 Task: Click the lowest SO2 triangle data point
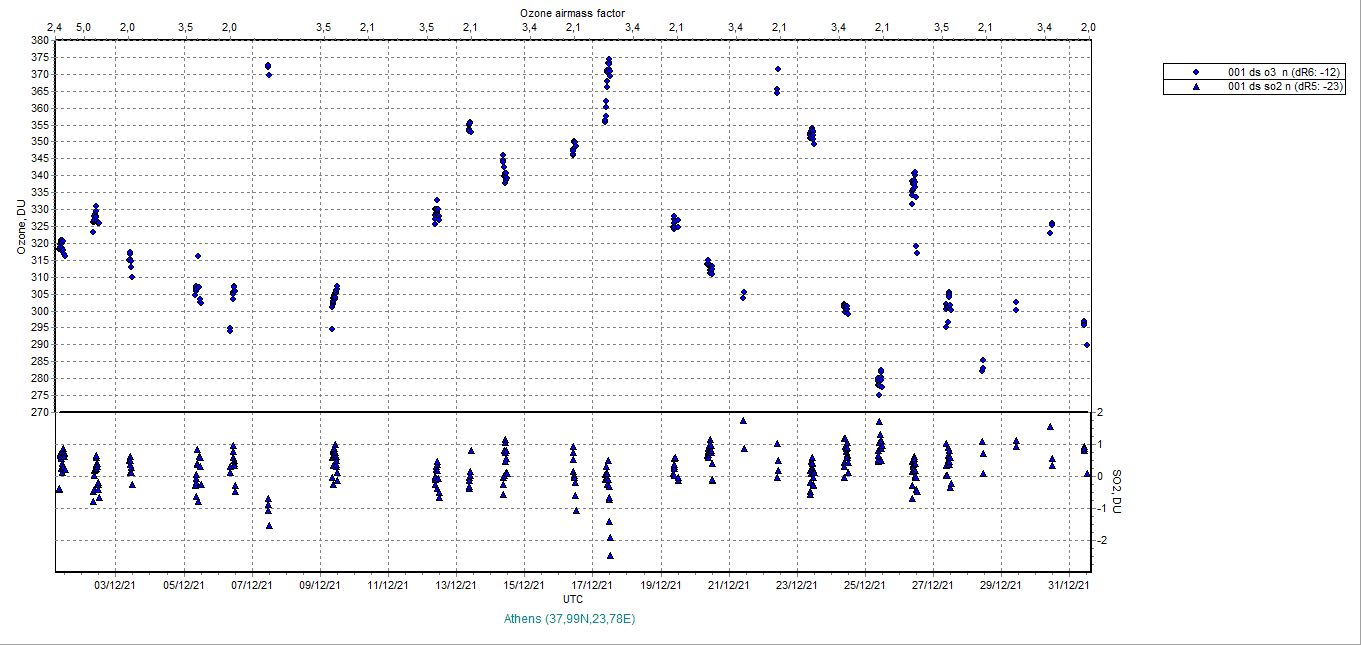(610, 555)
